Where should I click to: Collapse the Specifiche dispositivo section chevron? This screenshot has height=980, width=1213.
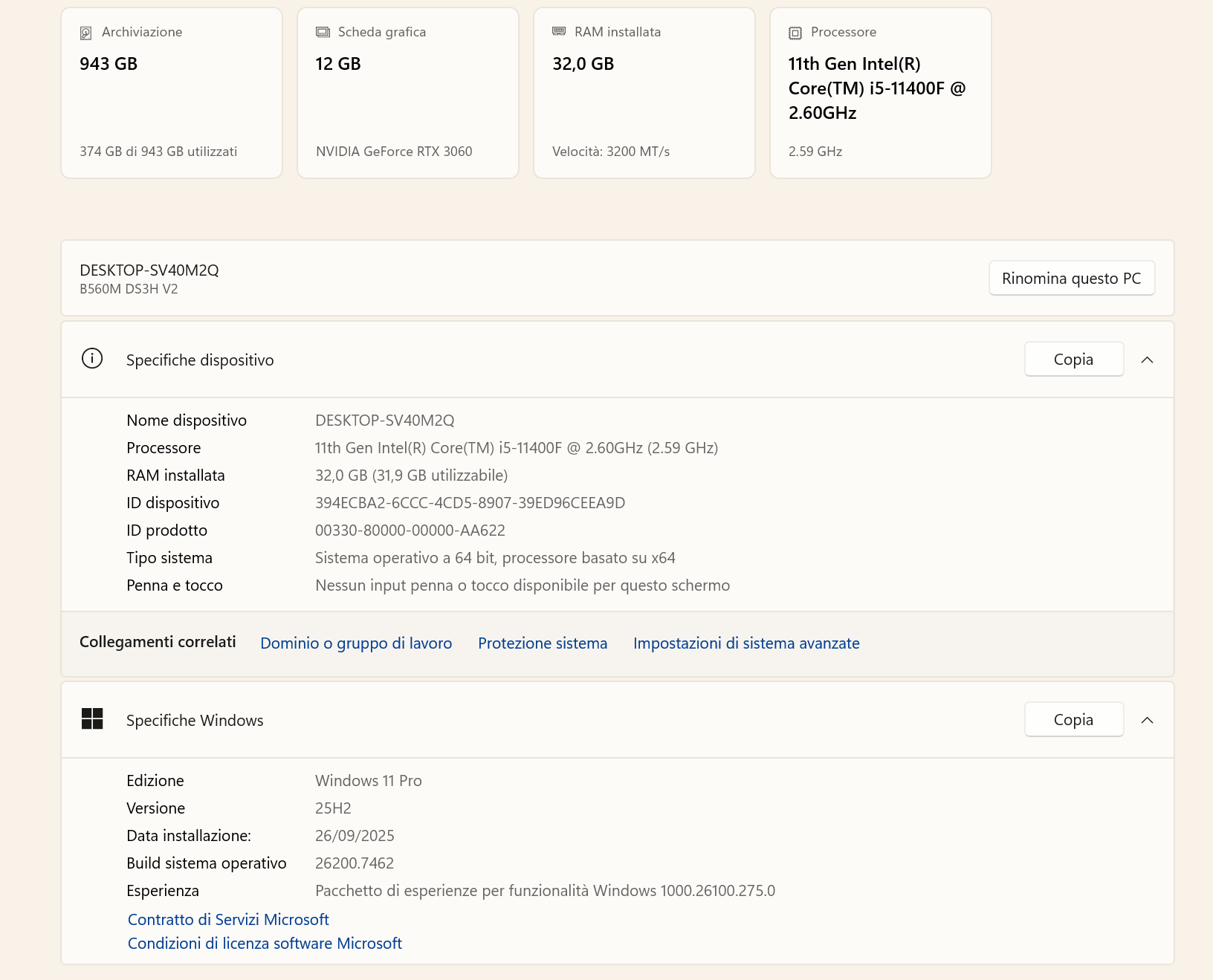[x=1147, y=360]
